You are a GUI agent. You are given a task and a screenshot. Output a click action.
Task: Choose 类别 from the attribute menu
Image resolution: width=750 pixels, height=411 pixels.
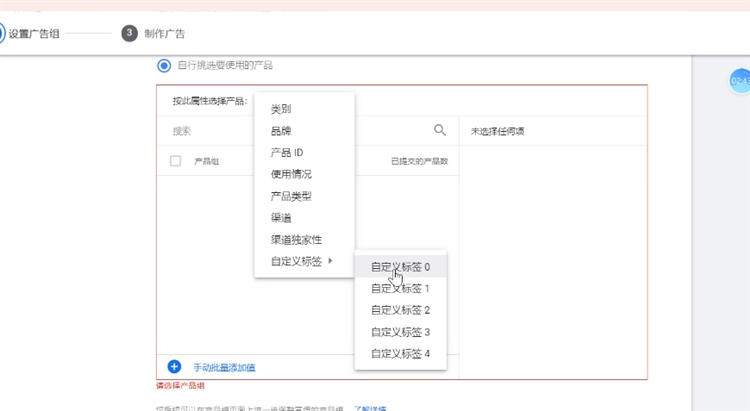click(281, 109)
